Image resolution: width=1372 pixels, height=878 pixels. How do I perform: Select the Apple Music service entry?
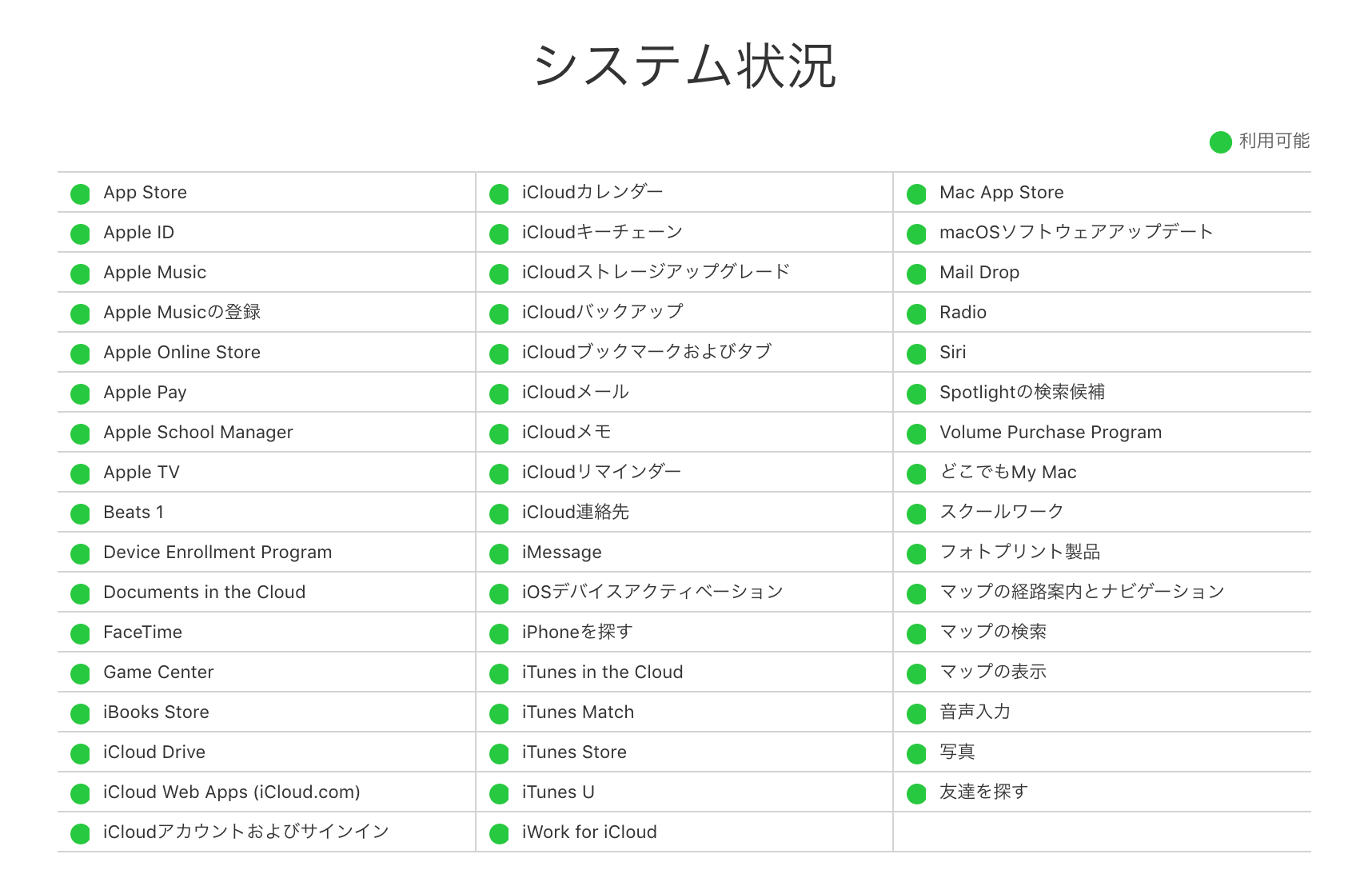point(154,273)
